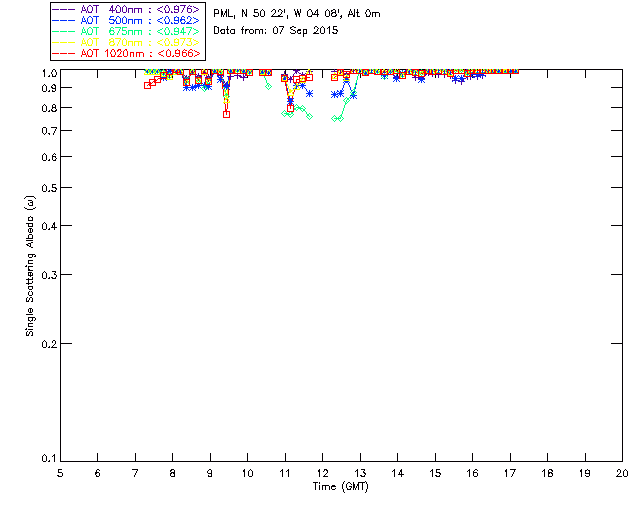Click the AOT 400nm legend entry
The width and height of the screenshot is (640, 512).
click(x=127, y=9)
